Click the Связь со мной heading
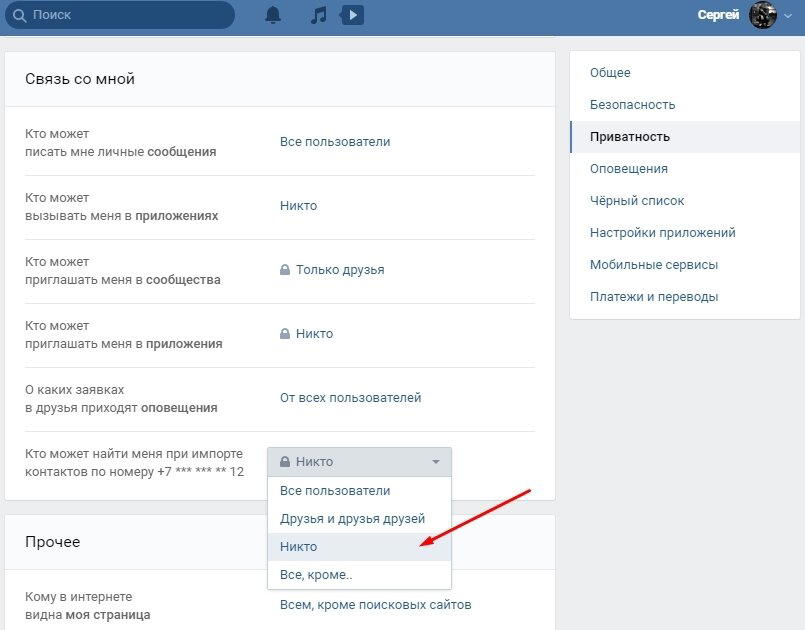This screenshot has height=630, width=805. pos(80,79)
